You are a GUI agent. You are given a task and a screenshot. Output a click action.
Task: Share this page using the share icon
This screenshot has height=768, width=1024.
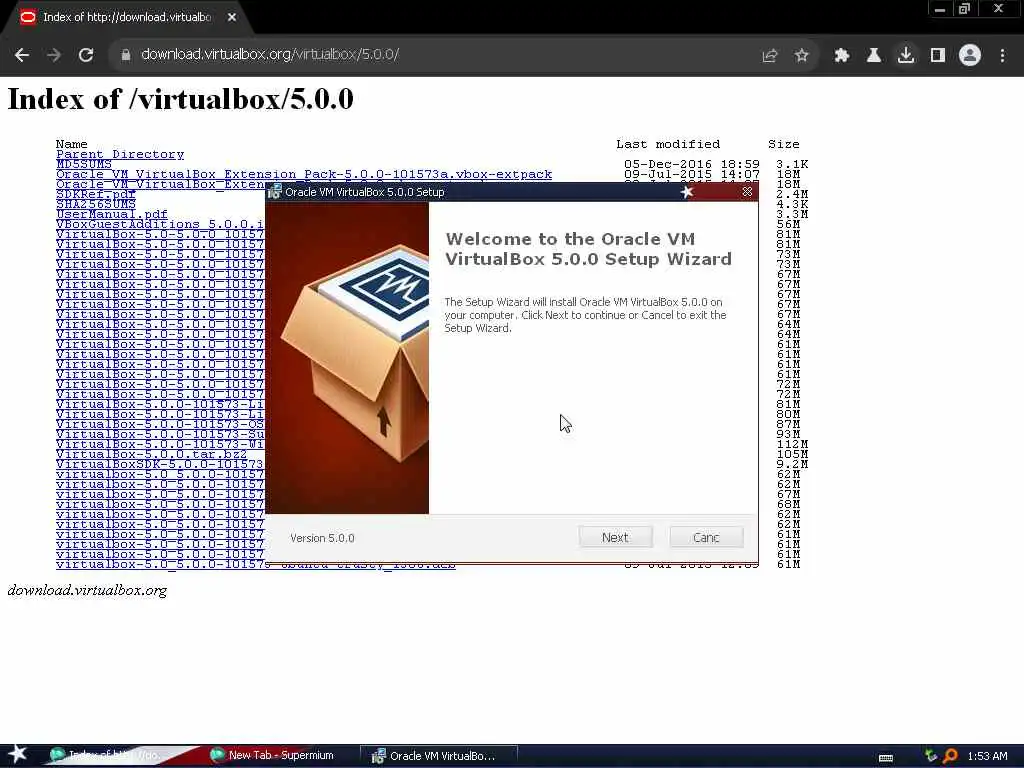coord(770,56)
